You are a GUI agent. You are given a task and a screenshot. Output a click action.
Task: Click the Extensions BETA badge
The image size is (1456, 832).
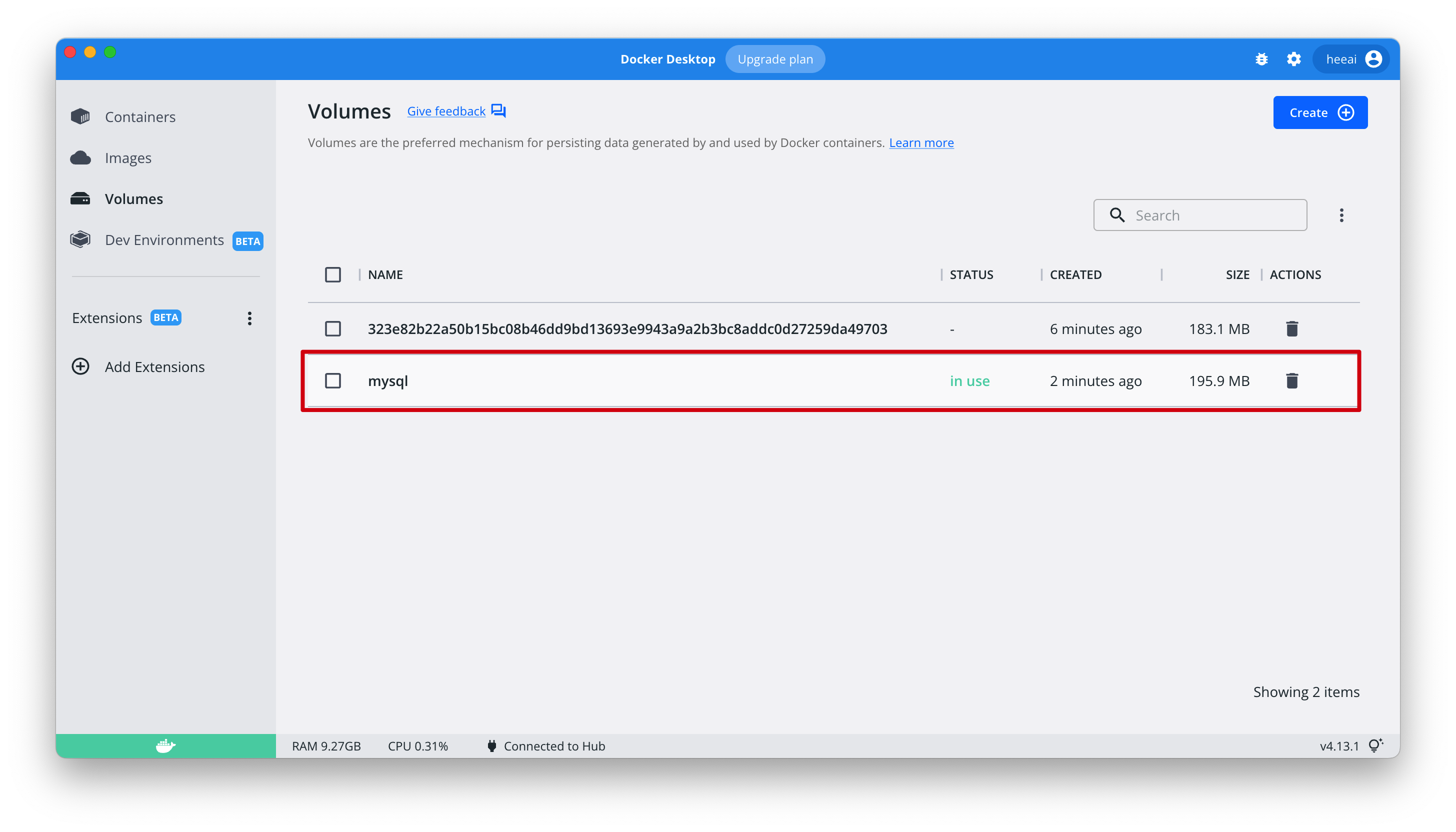pyautogui.click(x=165, y=317)
